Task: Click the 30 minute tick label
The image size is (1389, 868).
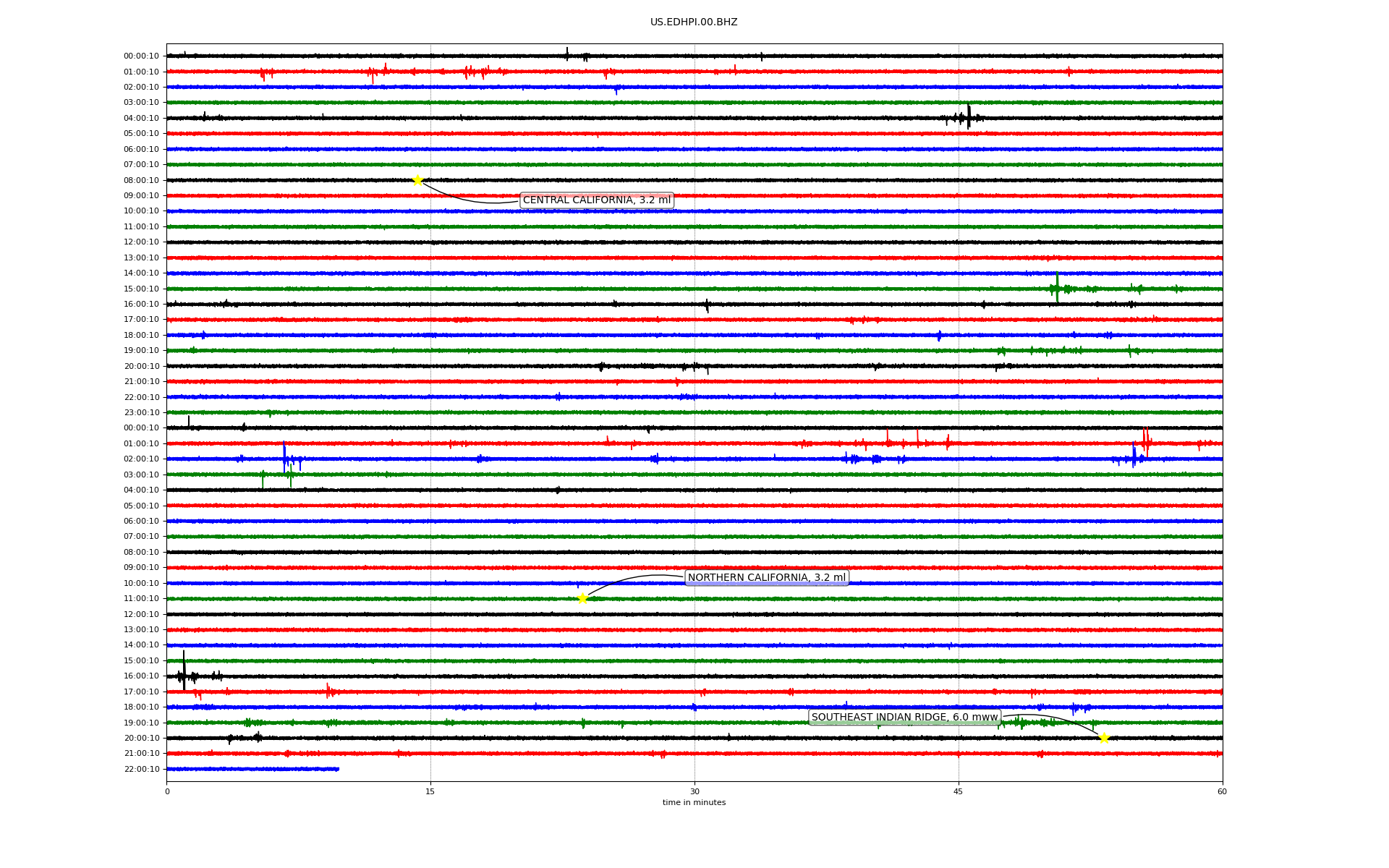Action: click(694, 791)
